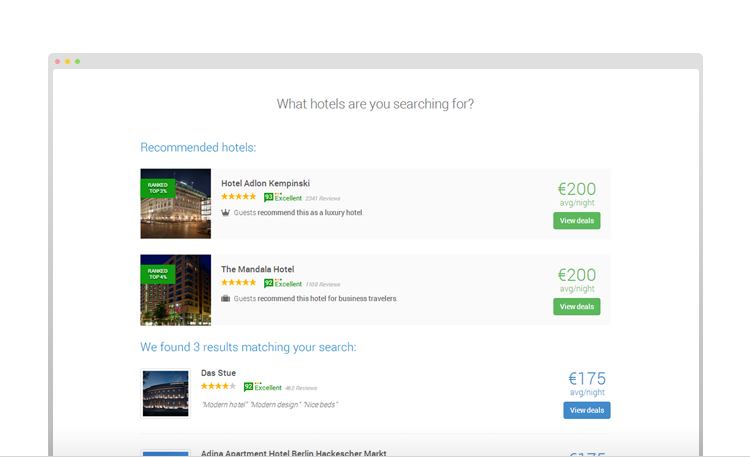Open the 1108 Reviews link
750x457 pixels.
(x=323, y=284)
